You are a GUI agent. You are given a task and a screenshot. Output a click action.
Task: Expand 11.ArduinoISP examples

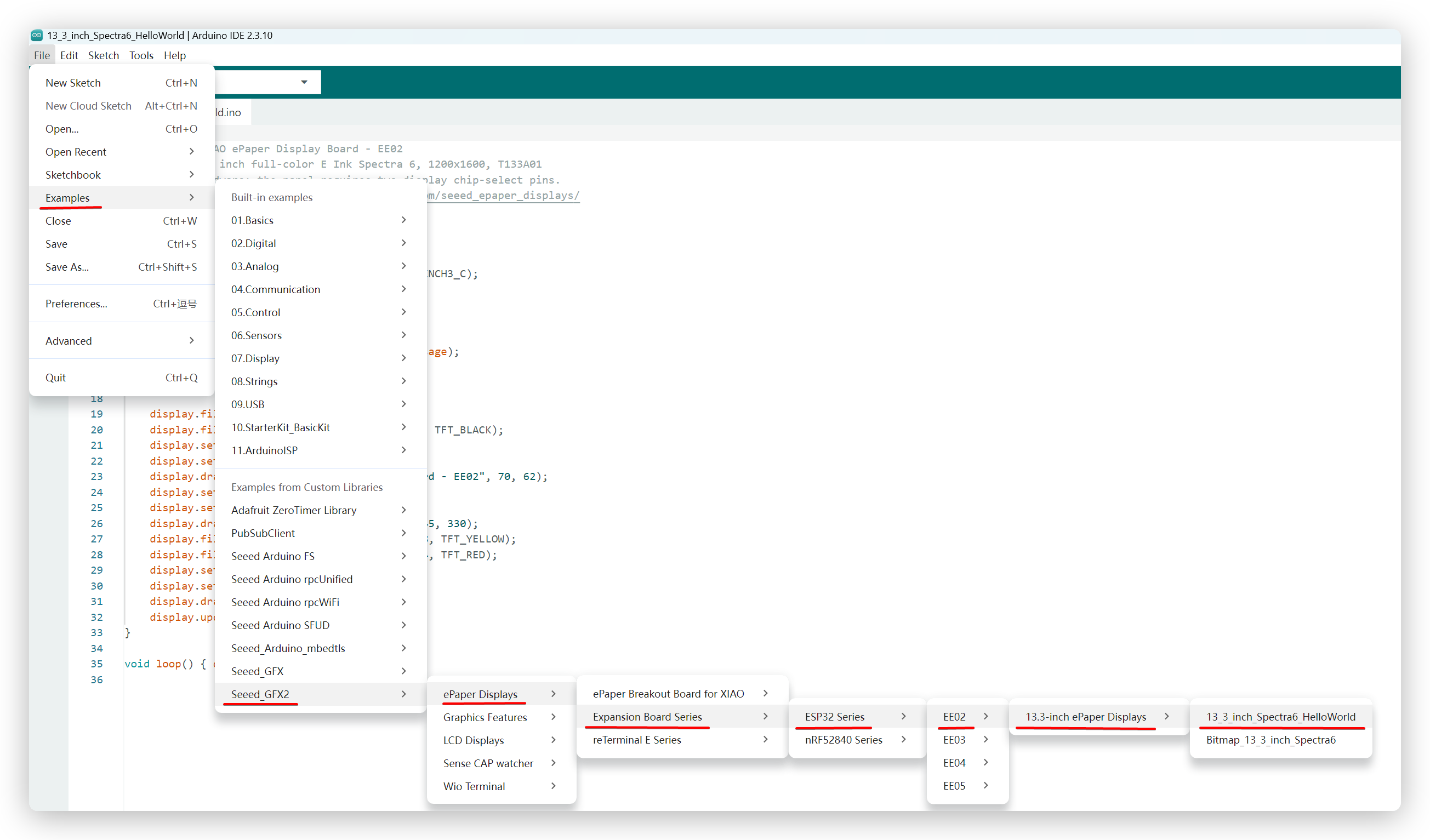click(x=320, y=450)
